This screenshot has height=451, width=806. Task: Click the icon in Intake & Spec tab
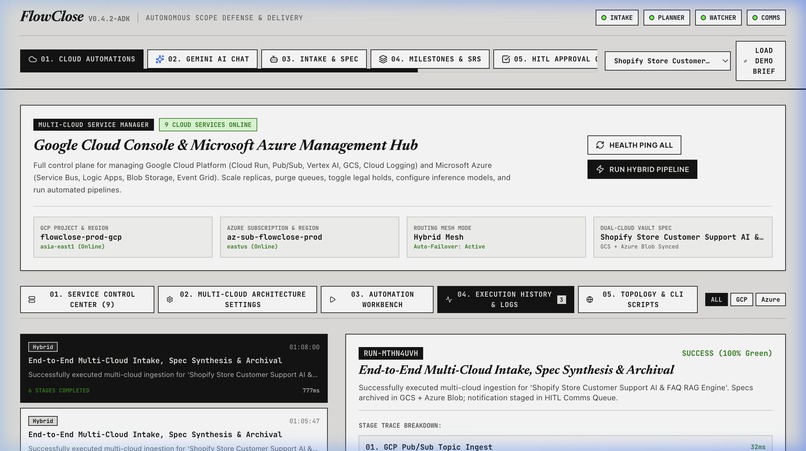(273, 60)
